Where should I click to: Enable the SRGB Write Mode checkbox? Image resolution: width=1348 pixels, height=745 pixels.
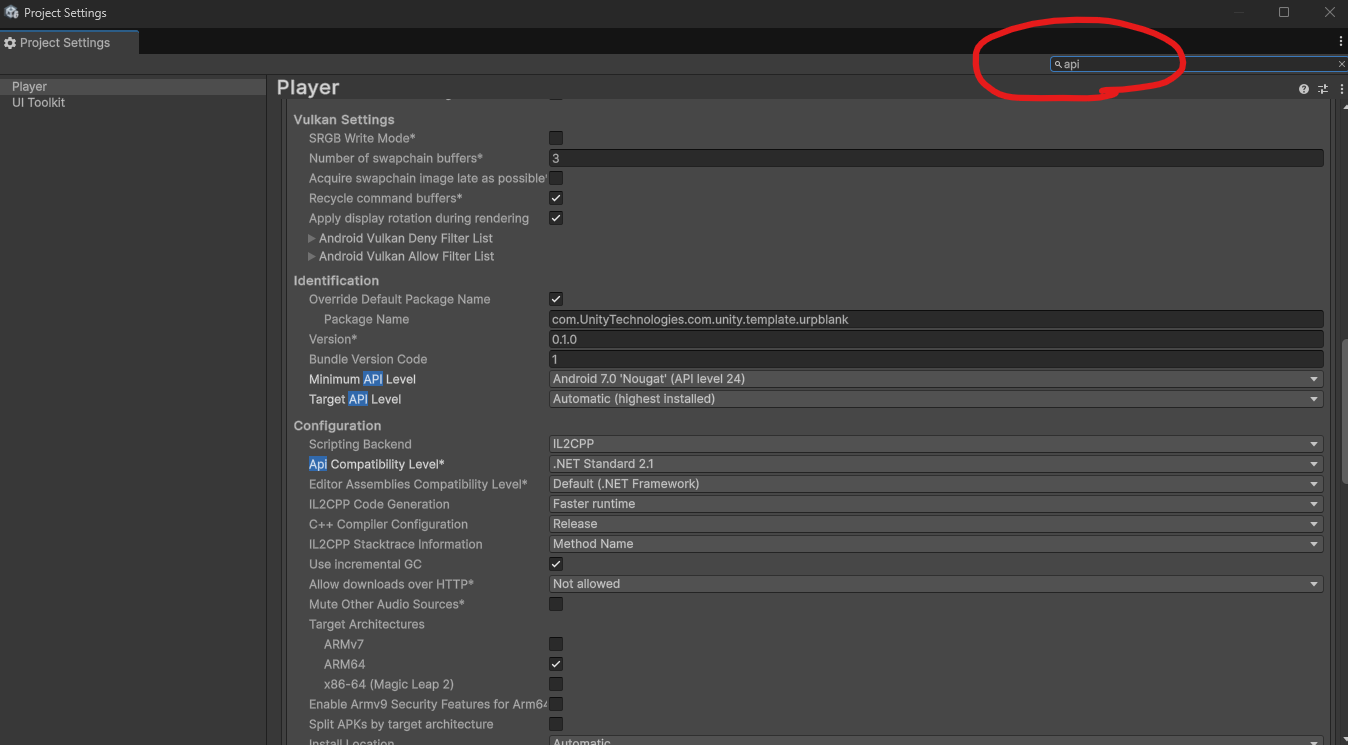[556, 138]
